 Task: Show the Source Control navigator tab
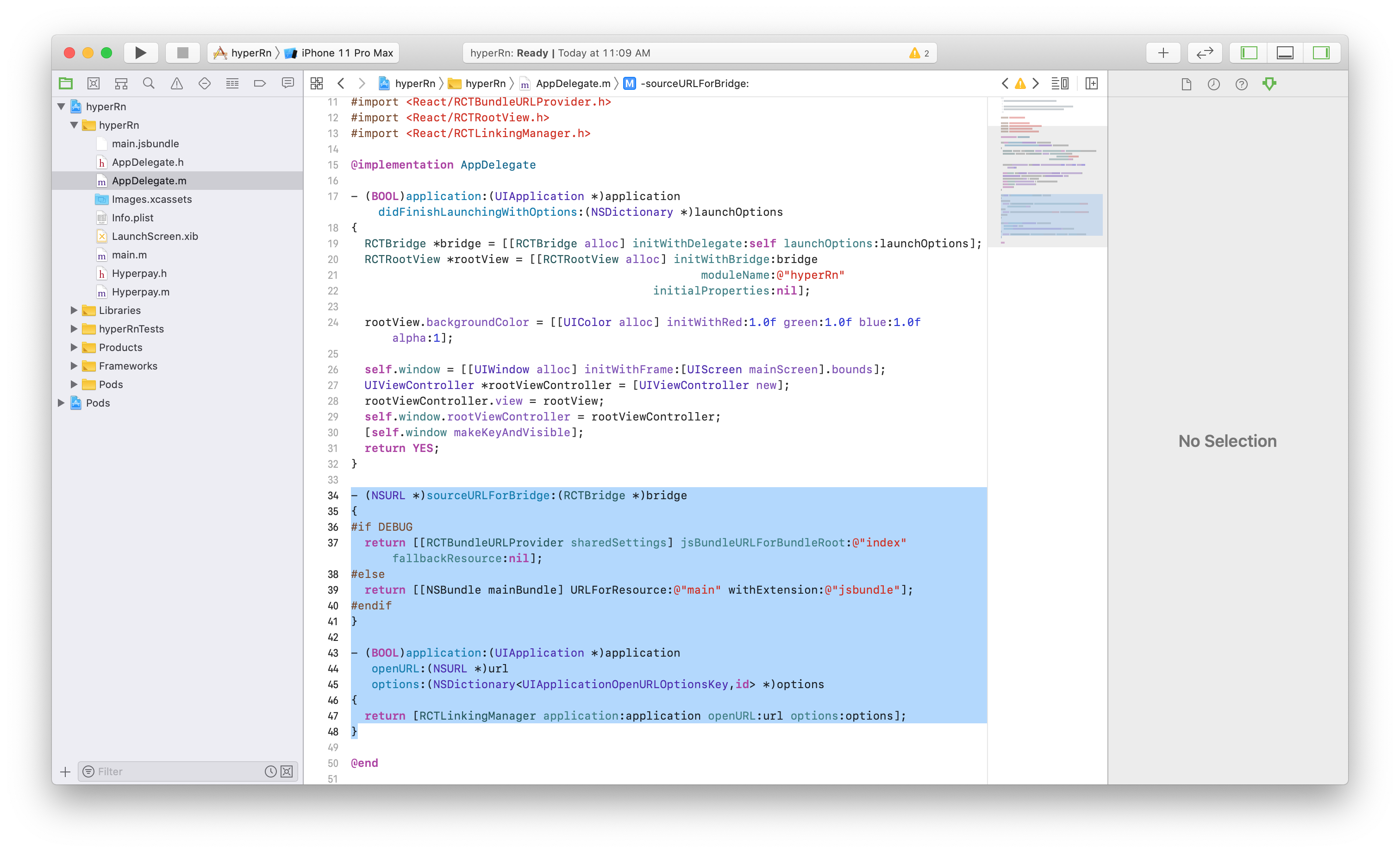pos(94,83)
